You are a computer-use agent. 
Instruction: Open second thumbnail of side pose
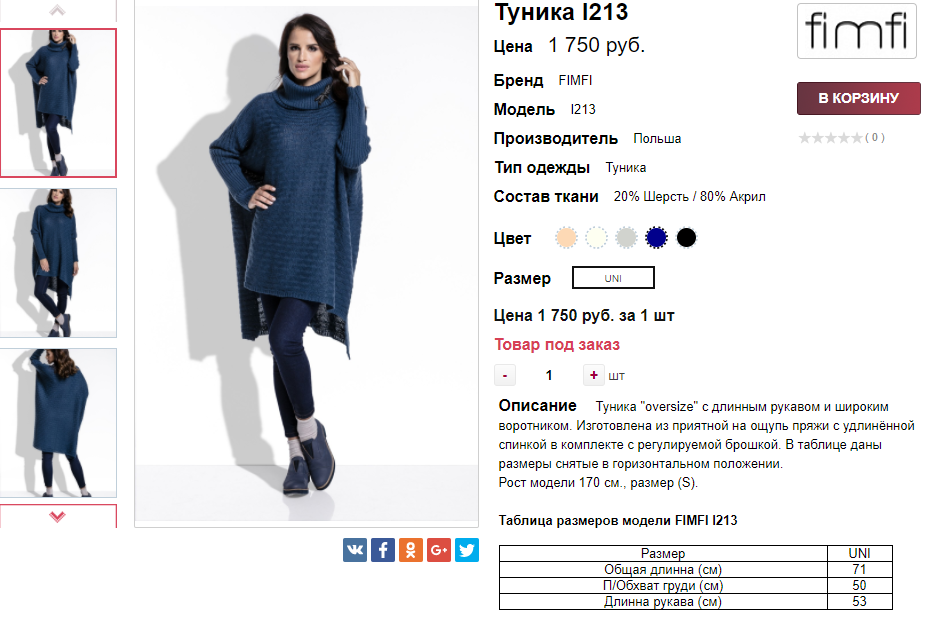click(58, 263)
